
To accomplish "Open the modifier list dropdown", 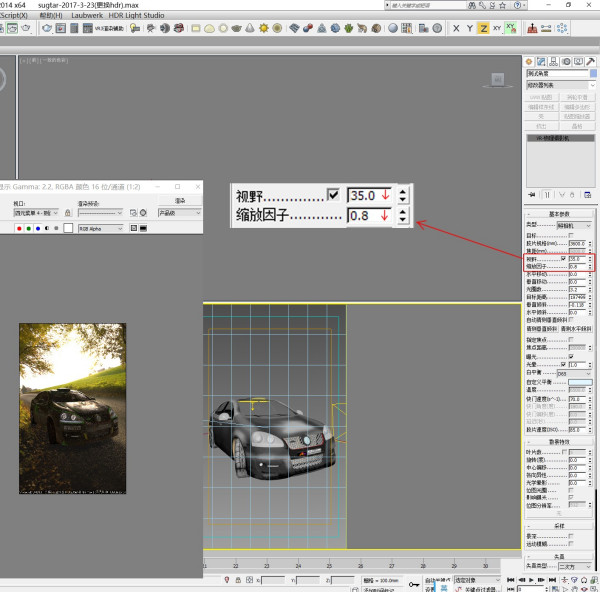I will pos(561,85).
